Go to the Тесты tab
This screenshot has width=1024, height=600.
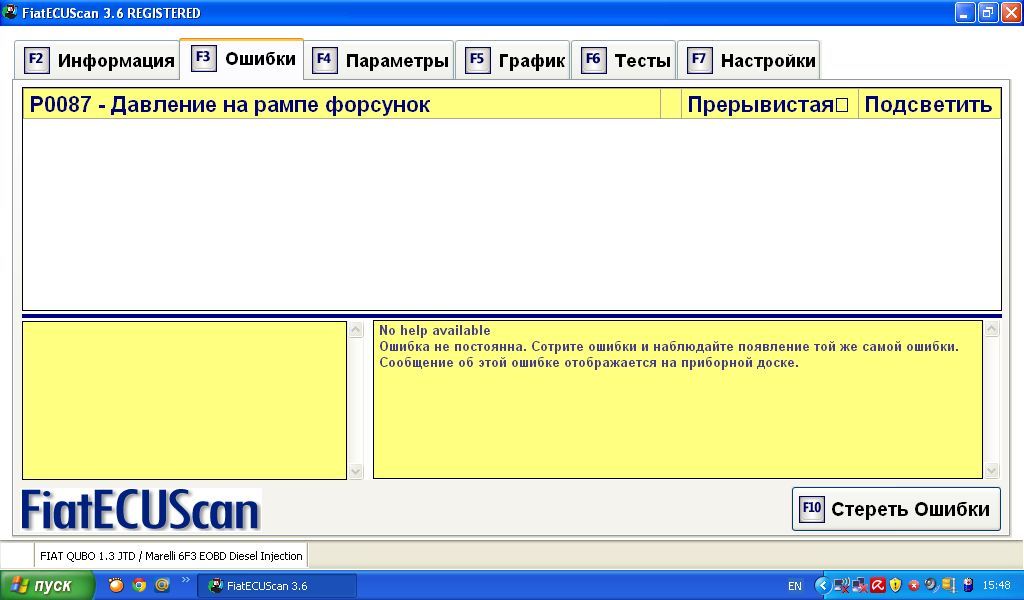tap(625, 60)
